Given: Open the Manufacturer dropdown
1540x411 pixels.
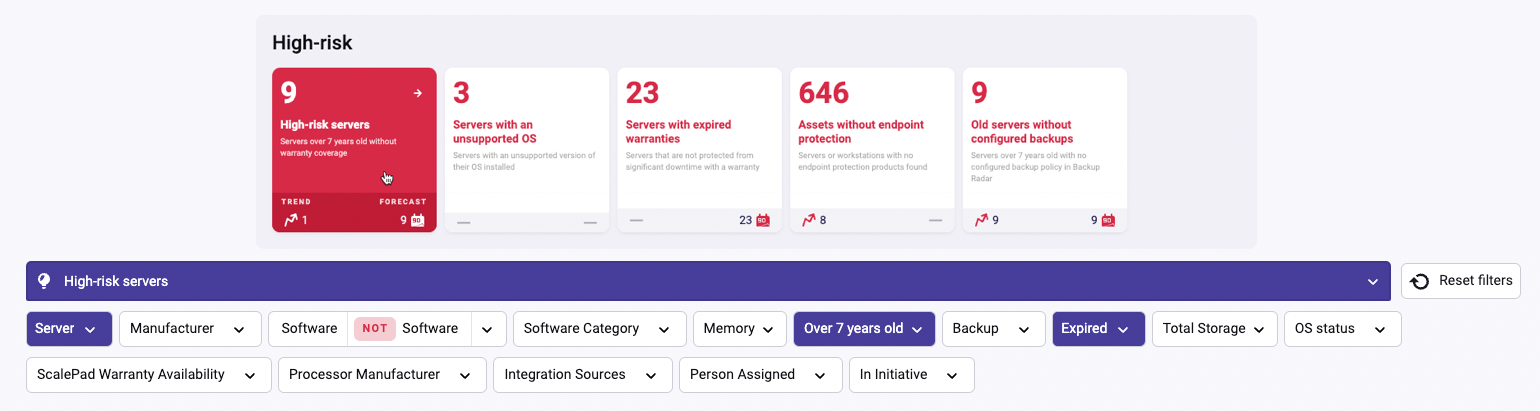Looking at the screenshot, I should [x=190, y=328].
